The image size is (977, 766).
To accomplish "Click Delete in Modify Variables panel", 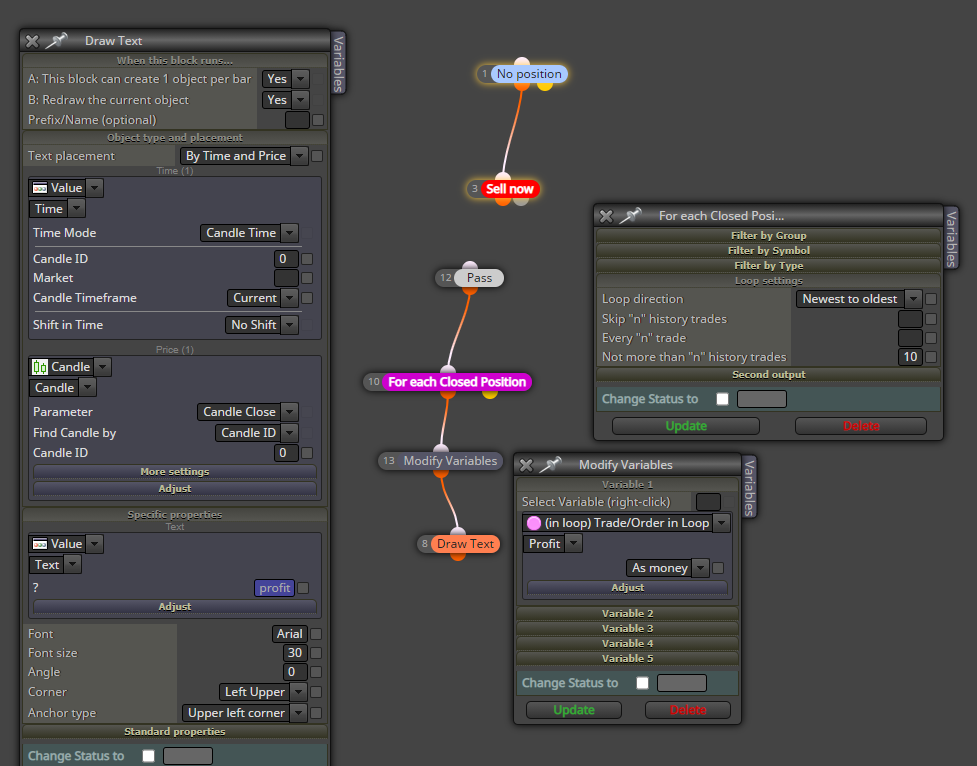I will click(687, 710).
